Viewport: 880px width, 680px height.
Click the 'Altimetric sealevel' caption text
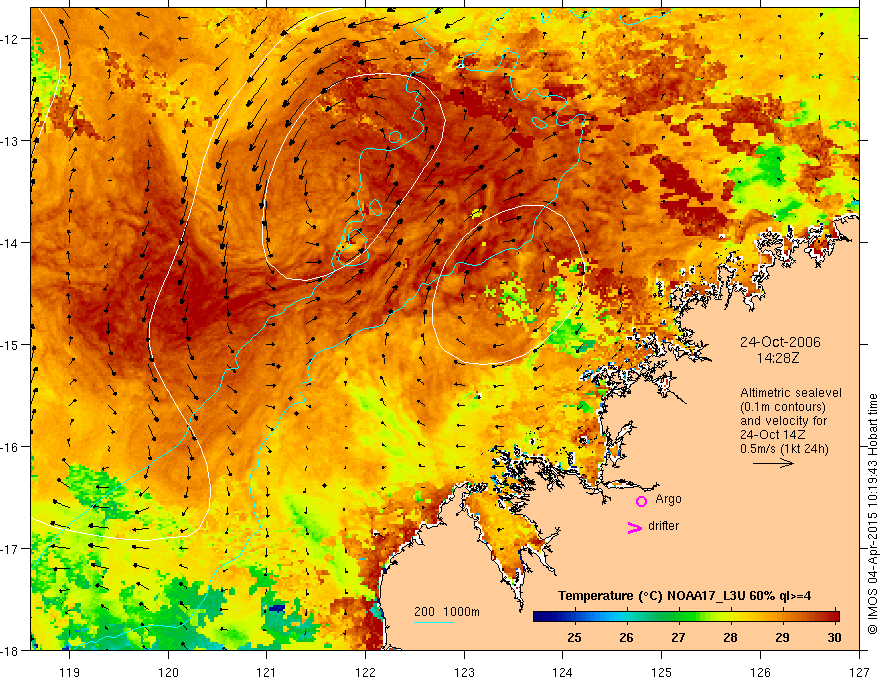[791, 393]
